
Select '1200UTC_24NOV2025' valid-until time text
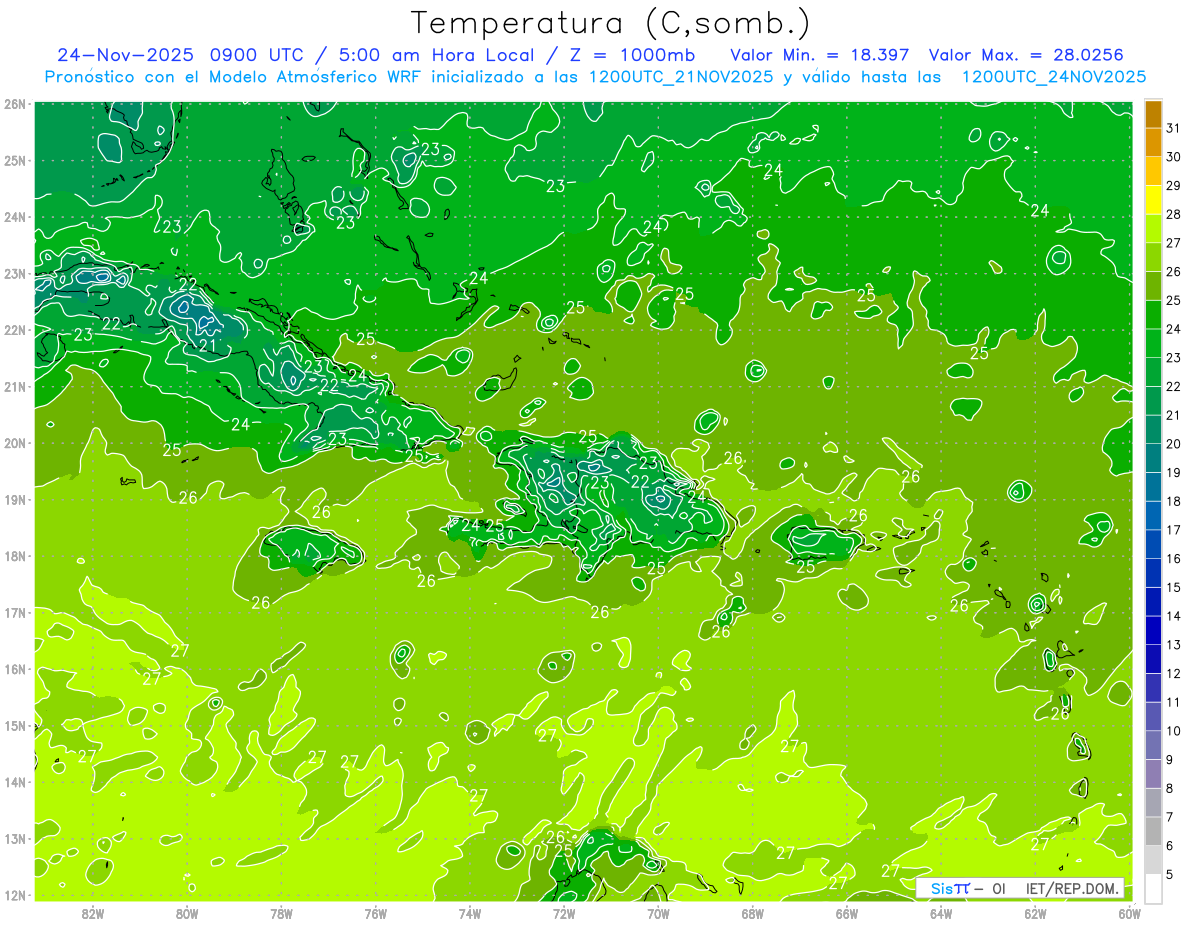(1054, 77)
